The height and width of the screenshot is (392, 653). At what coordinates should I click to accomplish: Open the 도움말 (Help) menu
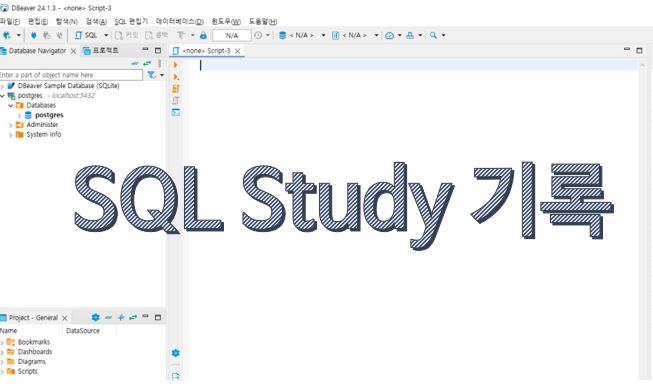(263, 22)
